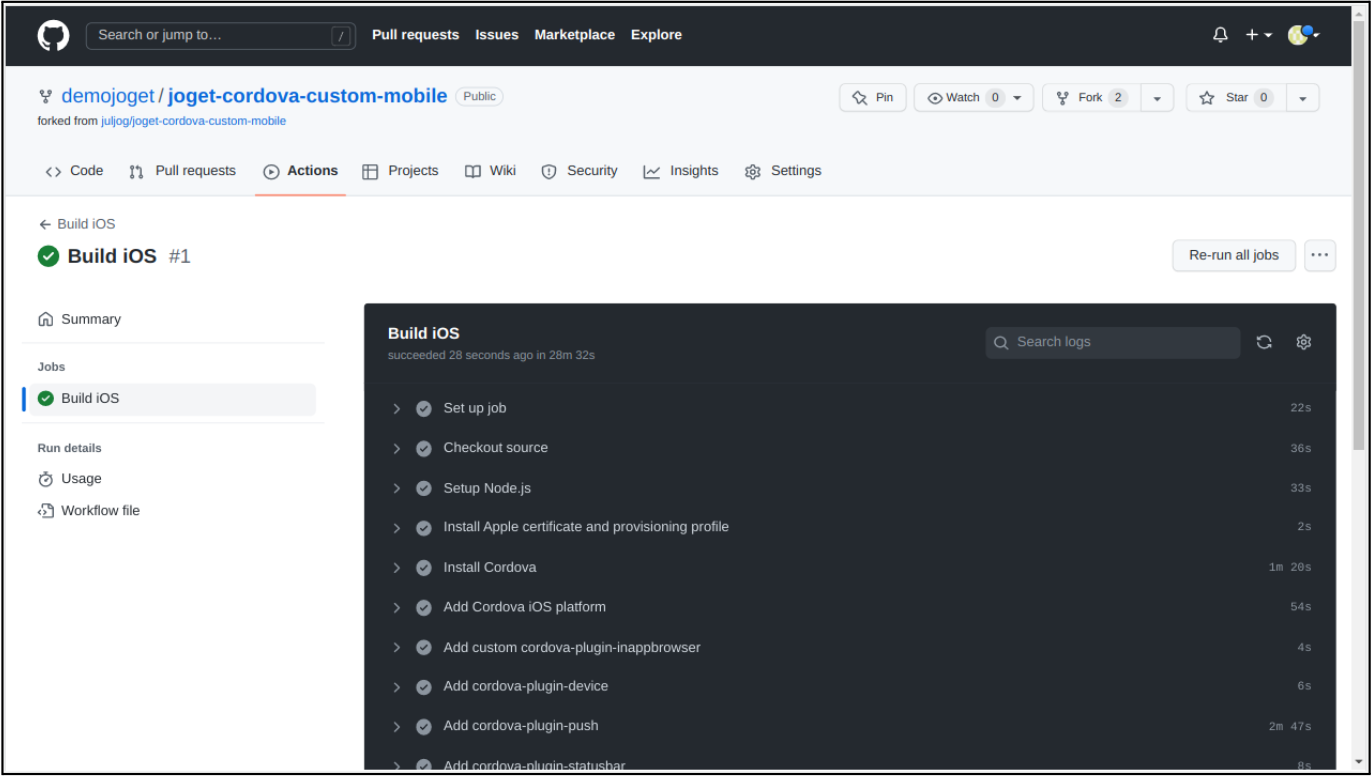Click the Install Cordova status checkmark
The width and height of the screenshot is (1371, 777).
click(x=424, y=567)
